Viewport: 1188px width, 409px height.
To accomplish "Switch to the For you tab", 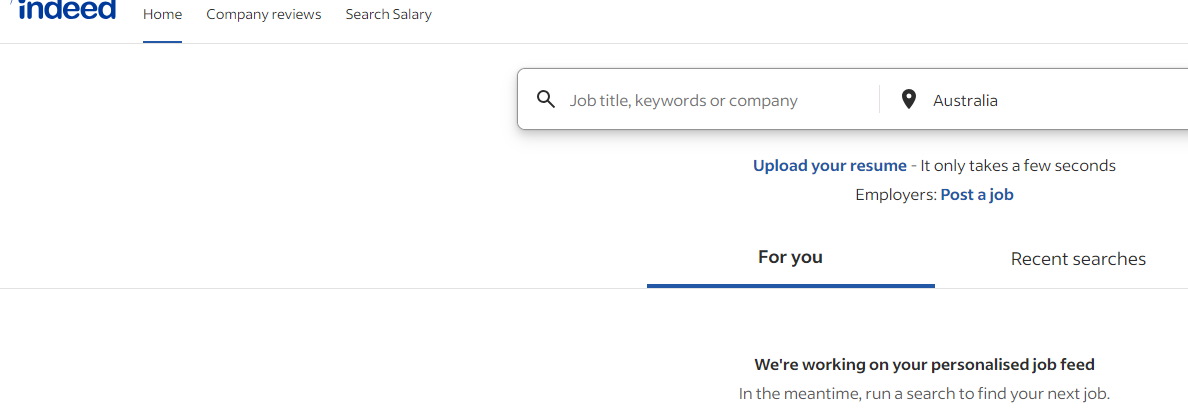I will click(790, 257).
